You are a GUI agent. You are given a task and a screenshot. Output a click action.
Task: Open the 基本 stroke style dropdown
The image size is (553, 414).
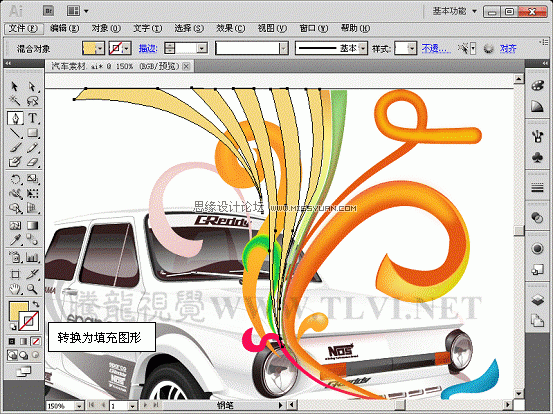(x=363, y=48)
